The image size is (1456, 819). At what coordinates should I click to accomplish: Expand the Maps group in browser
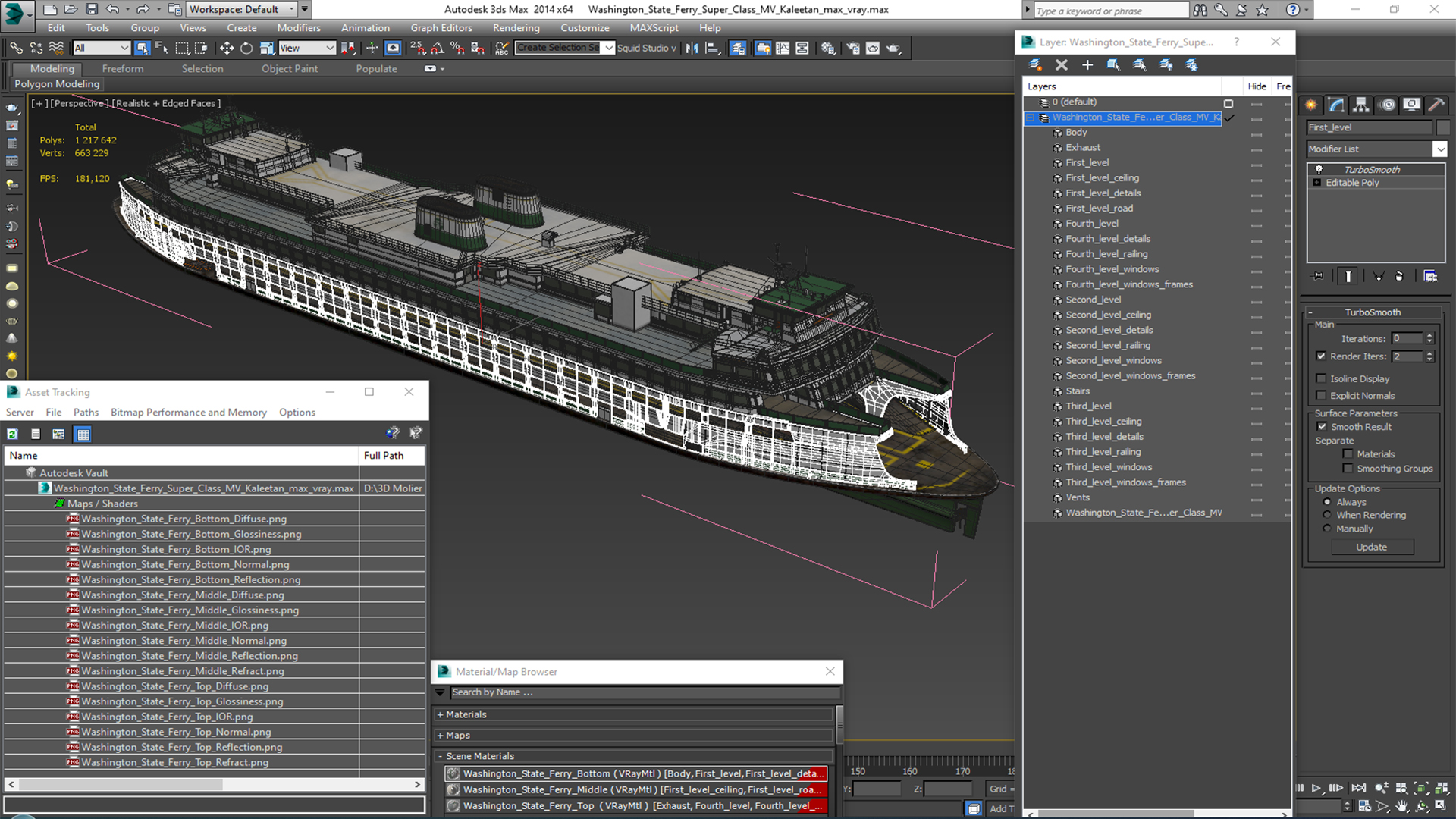(x=440, y=736)
